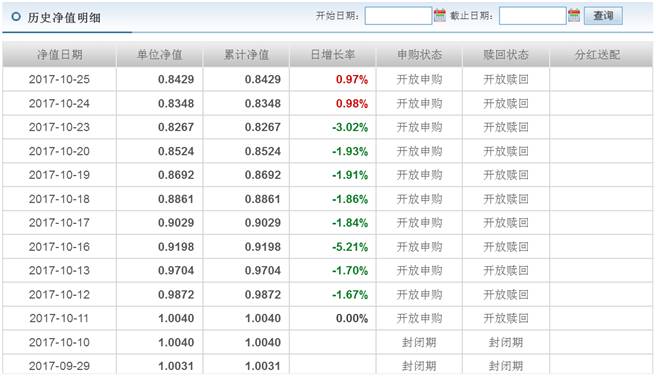Click 开放赎回 in the 2017-10-11 row

[506, 318]
